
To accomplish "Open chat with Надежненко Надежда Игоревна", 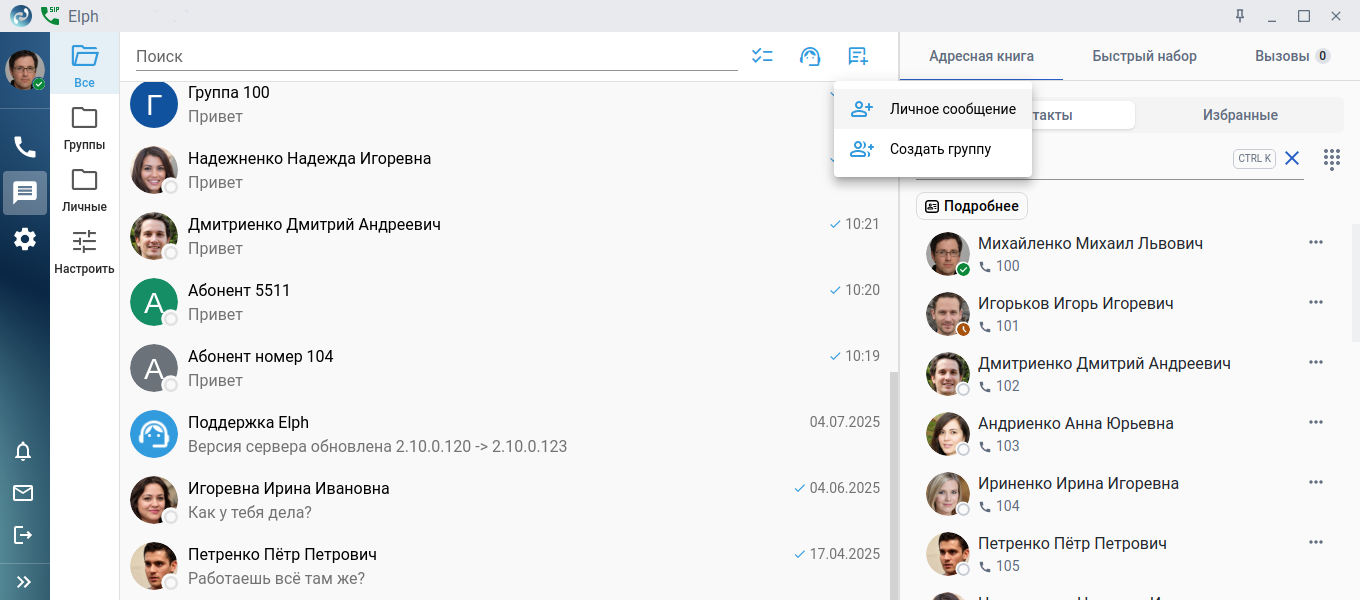I will click(x=505, y=170).
